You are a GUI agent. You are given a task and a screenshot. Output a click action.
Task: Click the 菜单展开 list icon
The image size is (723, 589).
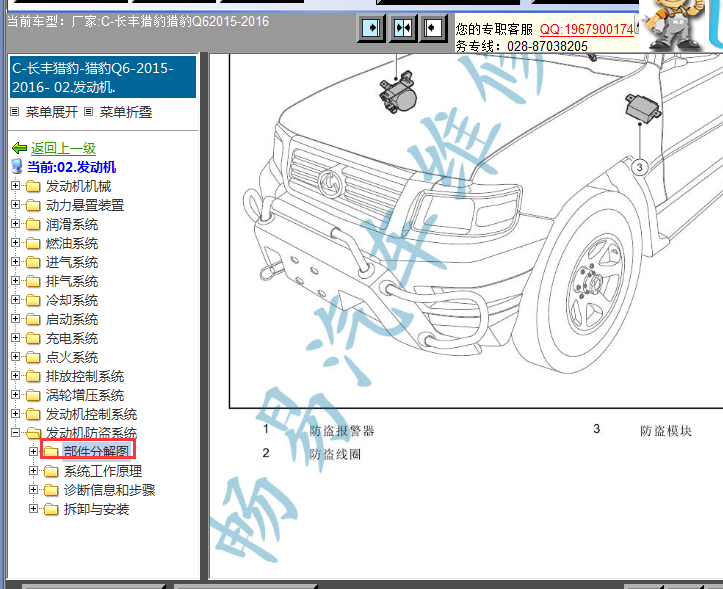(15, 112)
